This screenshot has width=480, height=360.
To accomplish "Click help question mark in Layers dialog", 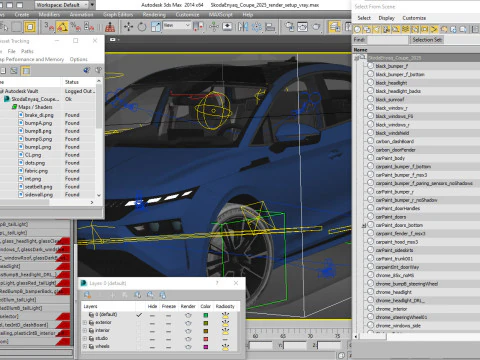I will [x=217, y=283].
